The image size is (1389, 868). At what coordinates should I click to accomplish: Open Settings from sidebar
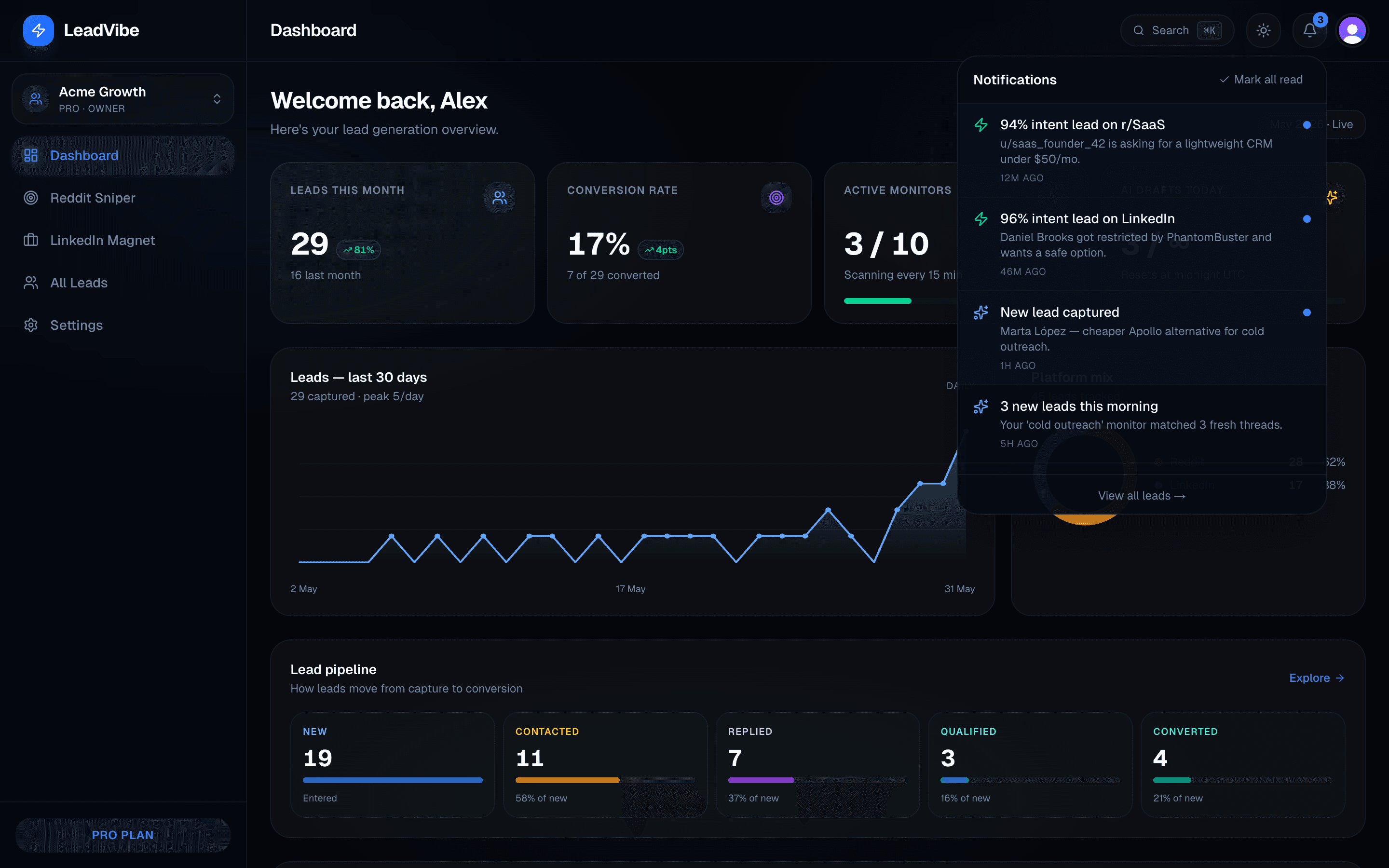click(x=123, y=325)
